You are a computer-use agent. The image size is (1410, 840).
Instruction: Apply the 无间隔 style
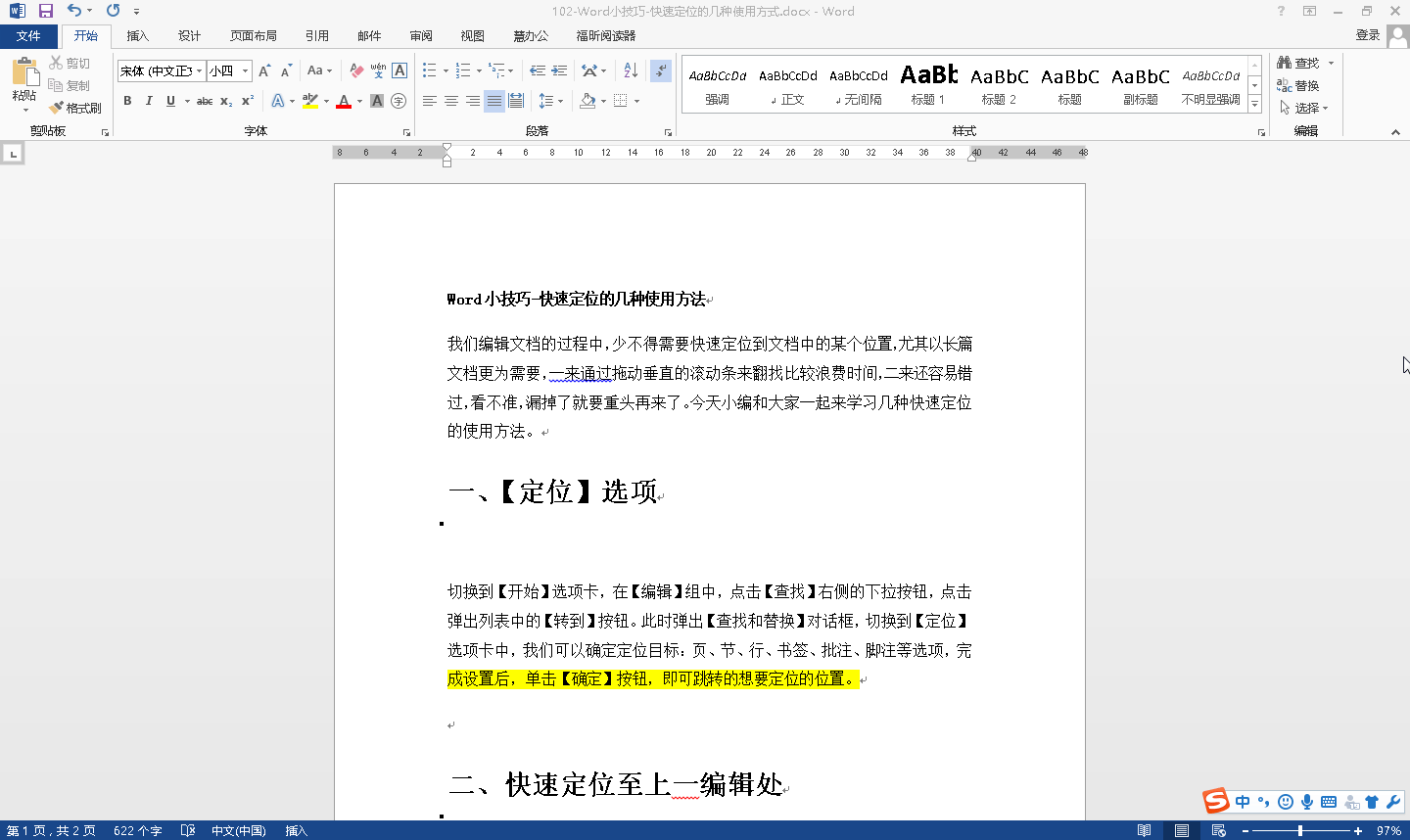859,85
